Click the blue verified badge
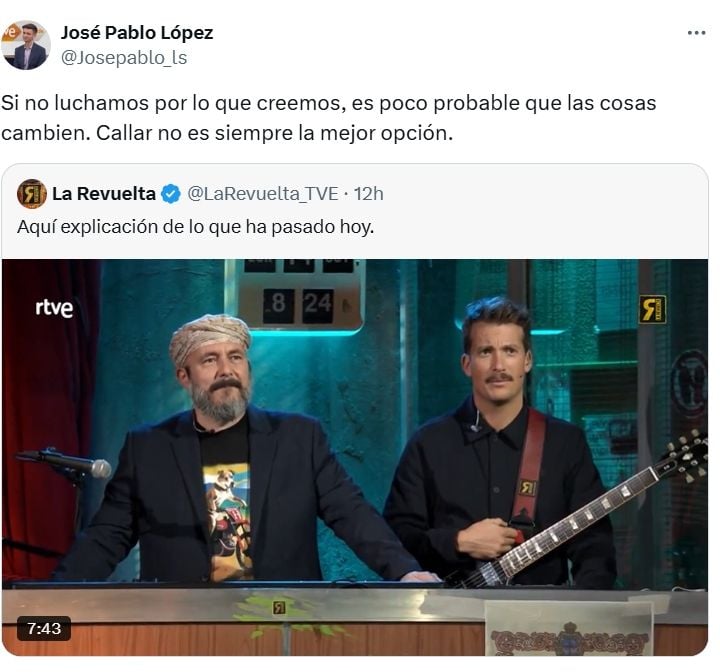 [x=171, y=194]
